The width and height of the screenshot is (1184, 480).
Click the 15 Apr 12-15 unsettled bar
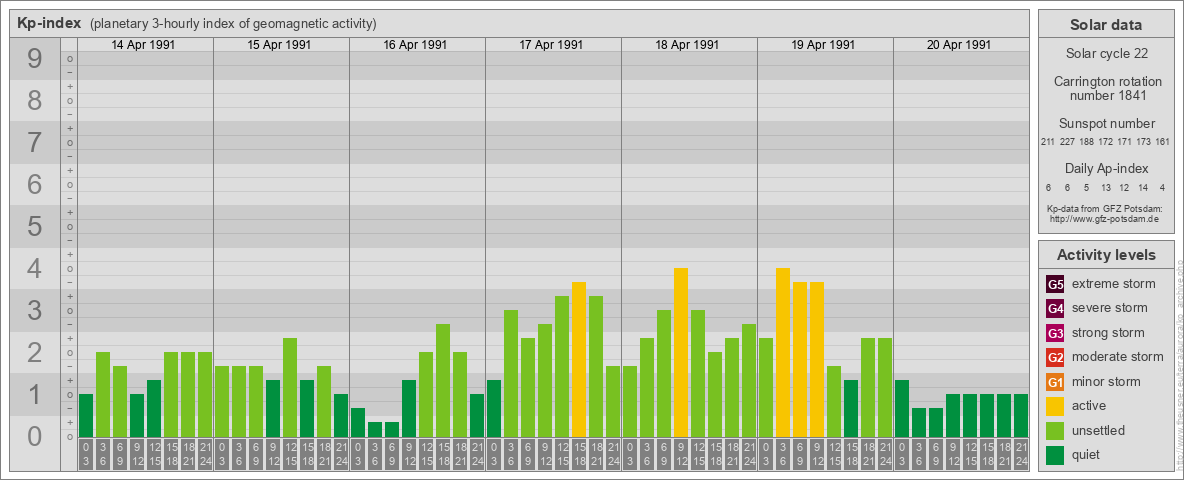point(290,387)
